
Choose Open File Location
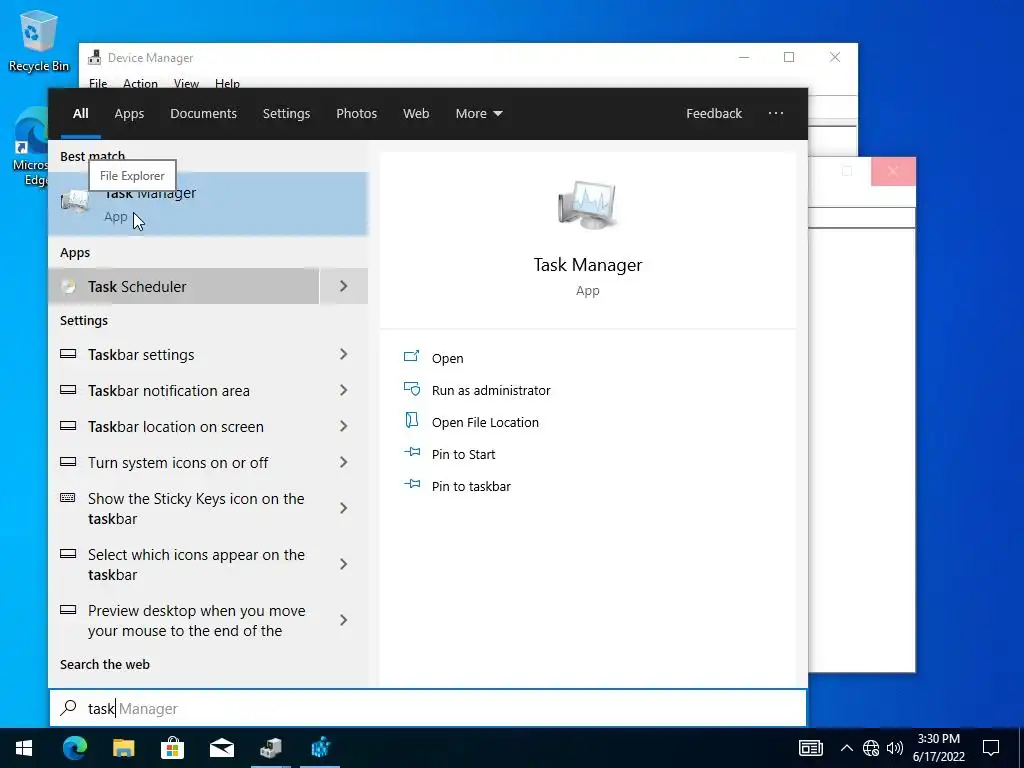click(x=485, y=423)
